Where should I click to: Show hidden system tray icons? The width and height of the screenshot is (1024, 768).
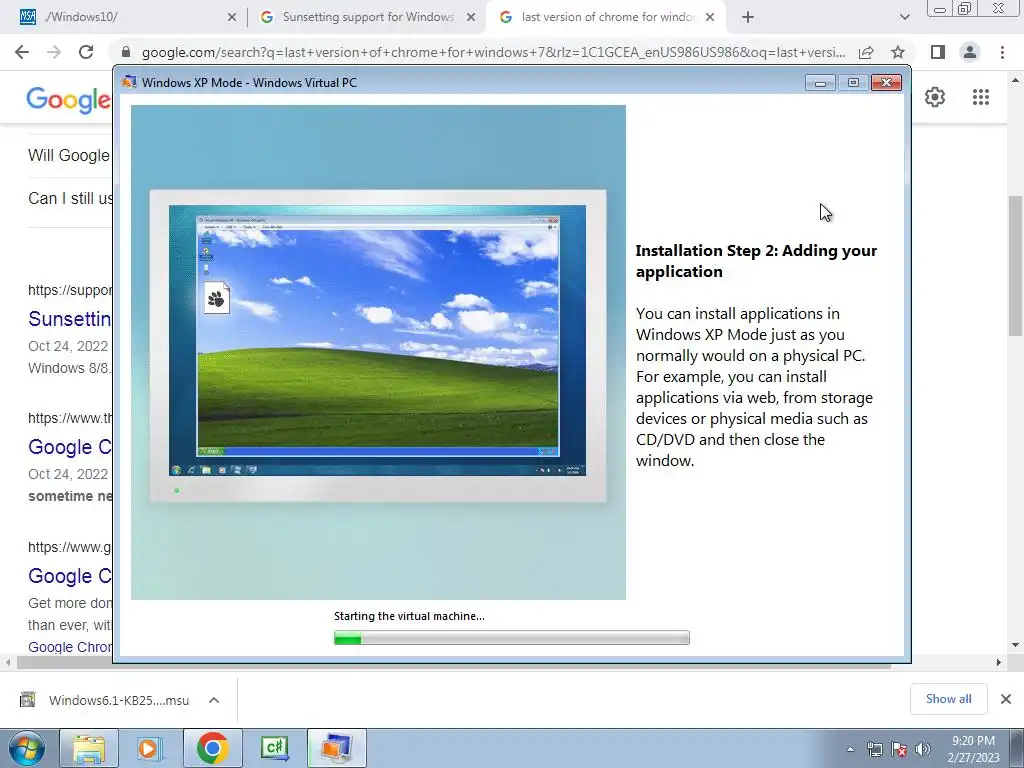[x=850, y=749]
